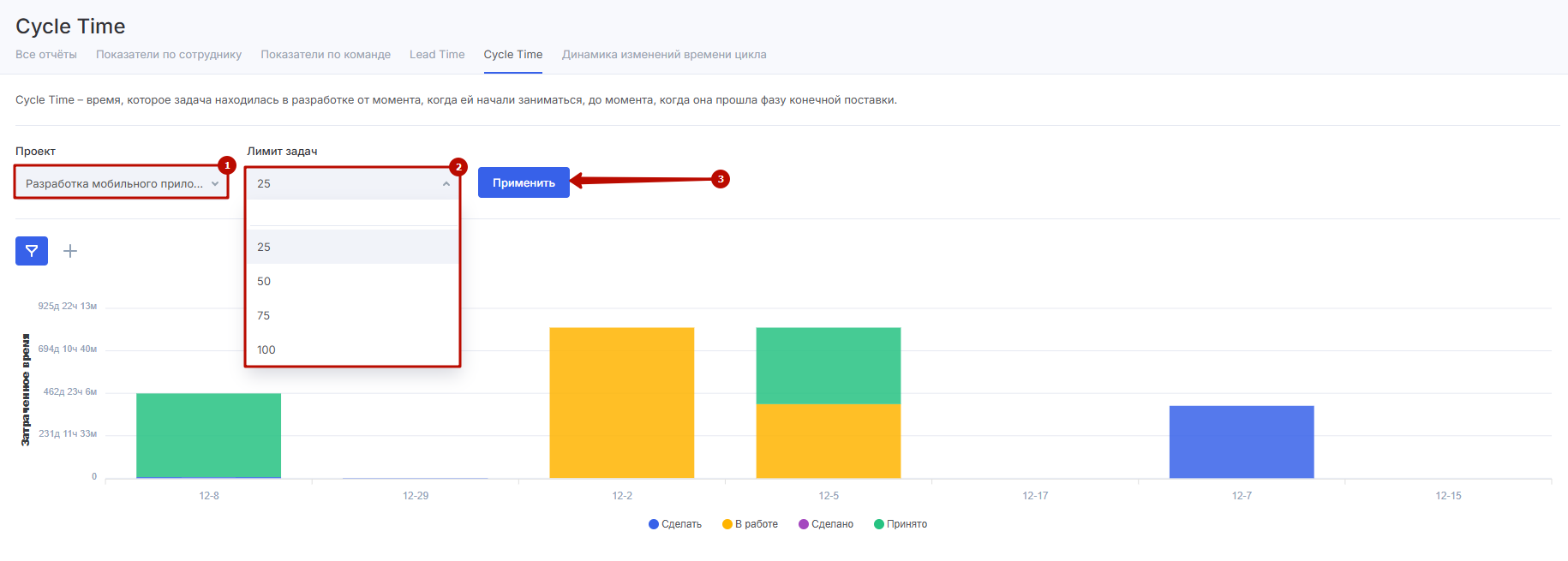Go to Показатели по сотруднику tab
Image resolution: width=1568 pixels, height=561 pixels.
pos(169,54)
